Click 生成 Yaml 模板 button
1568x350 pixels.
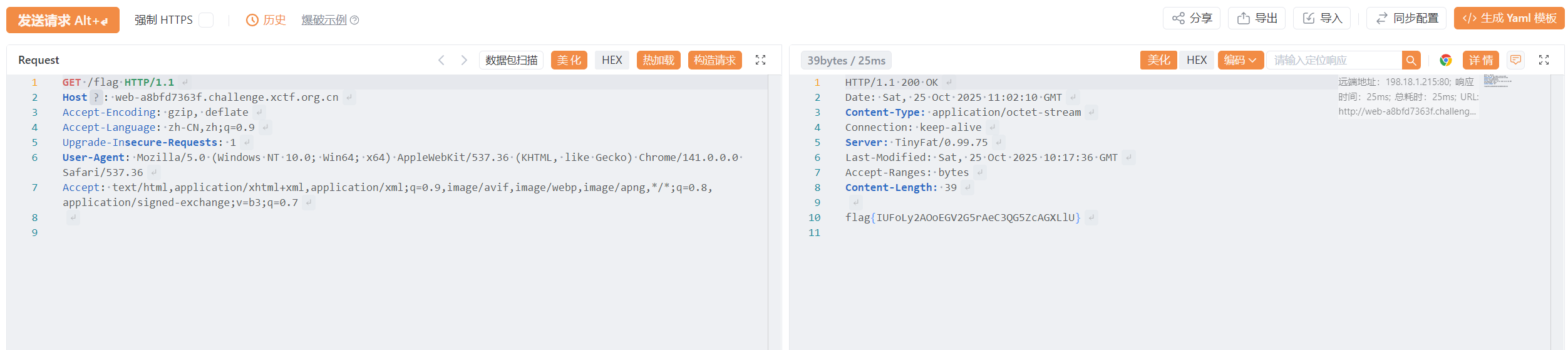point(1509,18)
